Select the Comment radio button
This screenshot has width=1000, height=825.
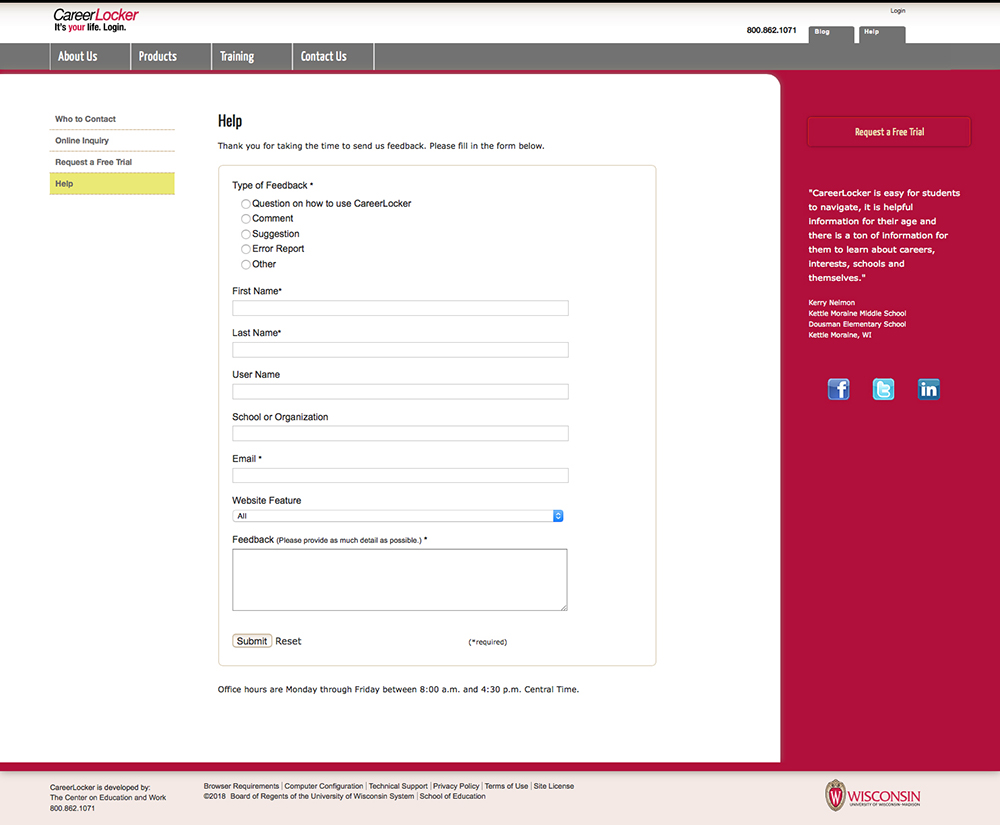tap(246, 219)
